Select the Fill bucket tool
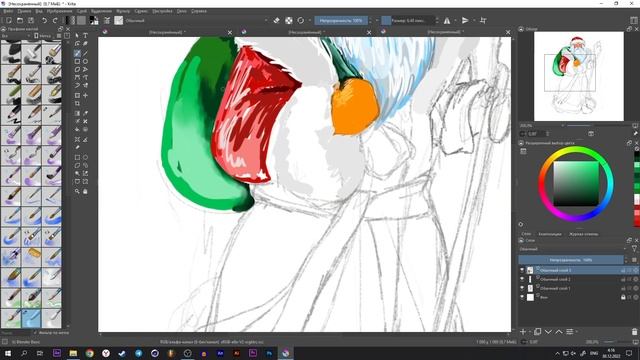This screenshot has height=360, width=640. pos(77,129)
